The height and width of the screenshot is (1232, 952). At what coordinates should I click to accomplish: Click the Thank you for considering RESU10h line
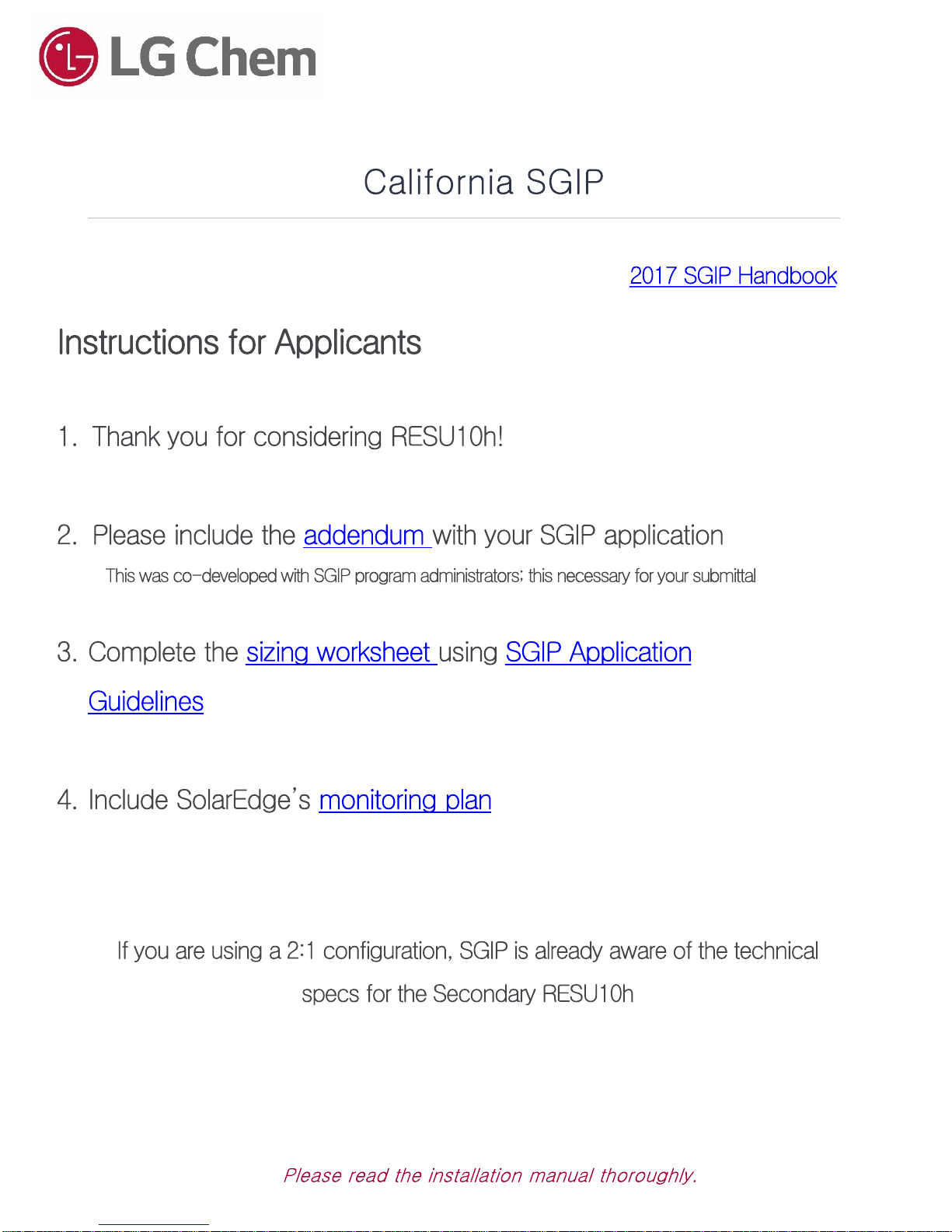[x=281, y=437]
